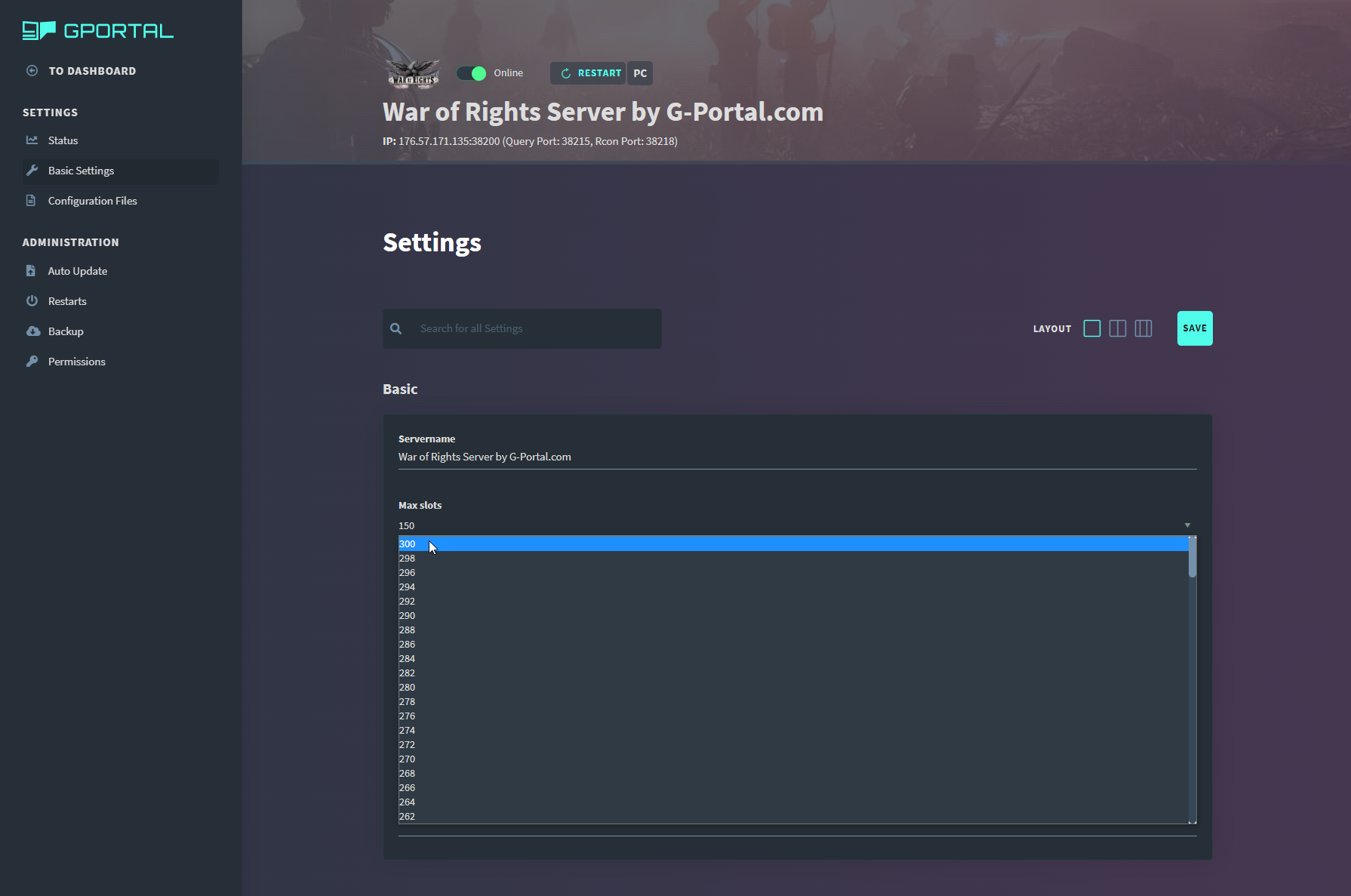
Task: Go to Auto Update page
Action: click(121, 271)
